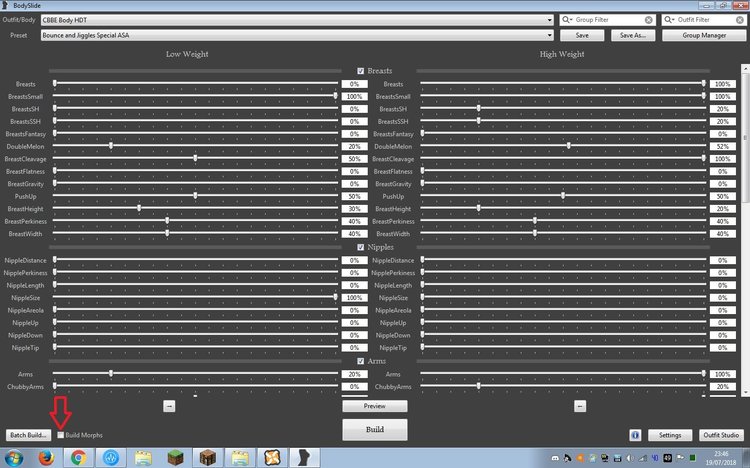The image size is (750, 468).
Task: Open the Group Manager
Action: (704, 35)
